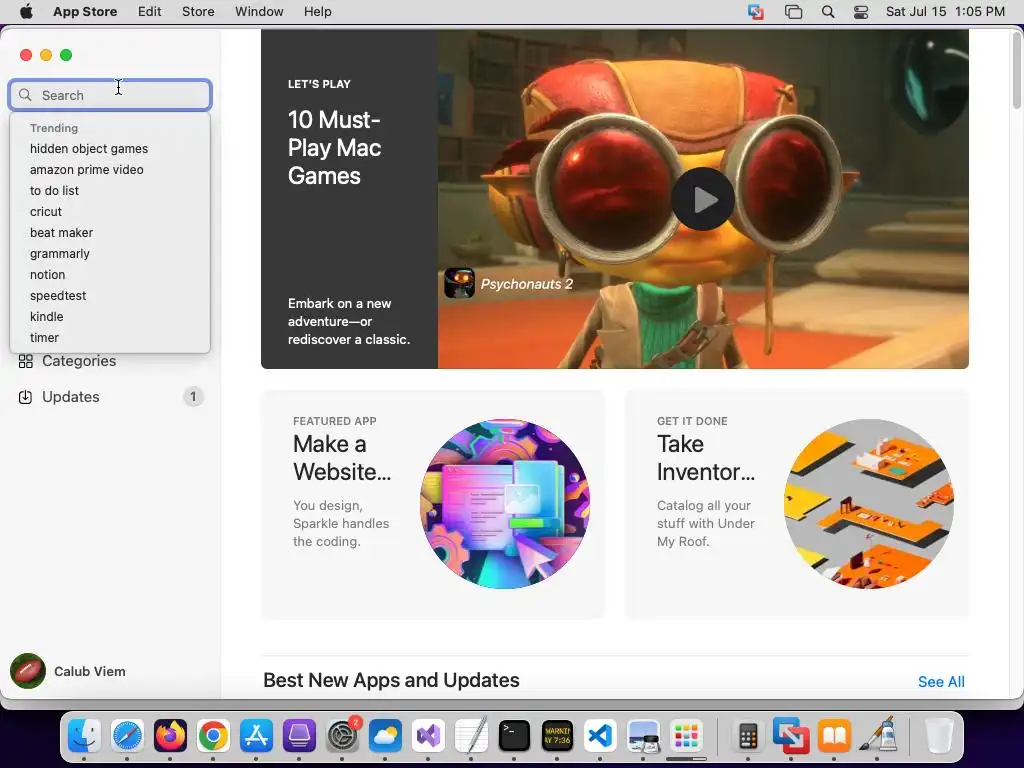1024x768 pixels.
Task: Open the Edit menu
Action: (150, 12)
